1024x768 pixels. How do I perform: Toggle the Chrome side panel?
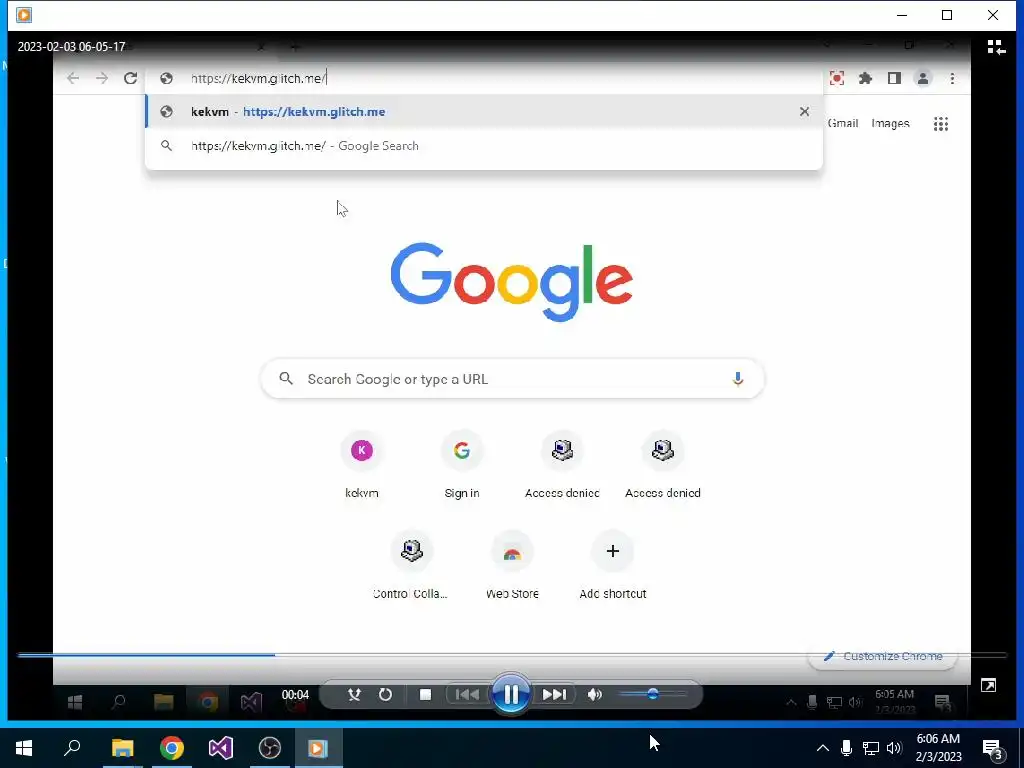(894, 78)
